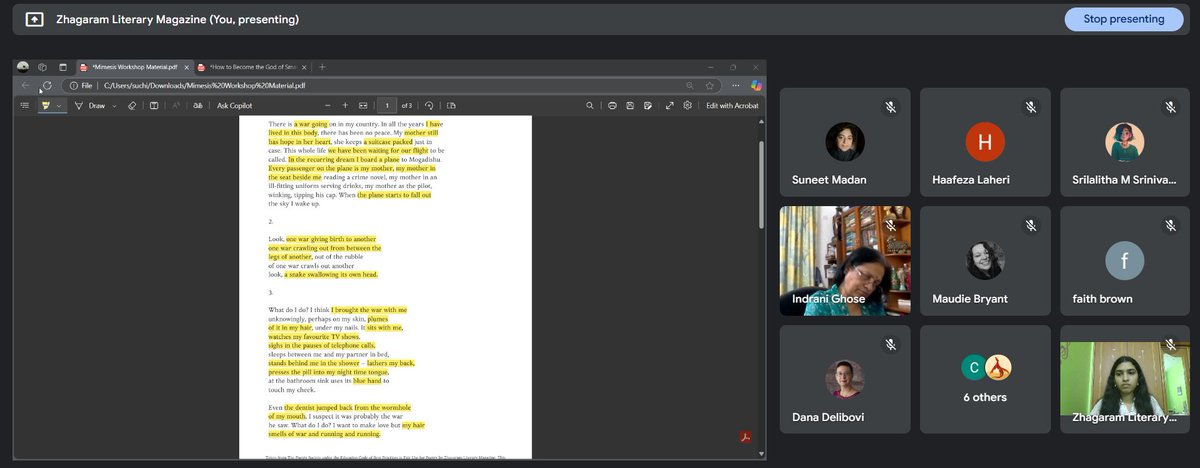
Task: Enter PDF full screen mode
Action: pos(669,105)
